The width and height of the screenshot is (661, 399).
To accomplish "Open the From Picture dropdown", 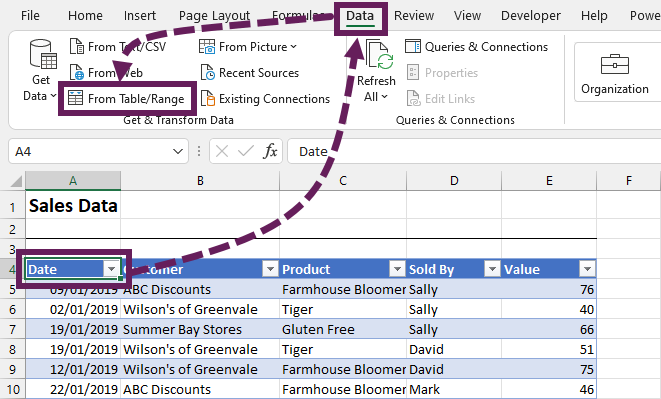I will (x=248, y=47).
